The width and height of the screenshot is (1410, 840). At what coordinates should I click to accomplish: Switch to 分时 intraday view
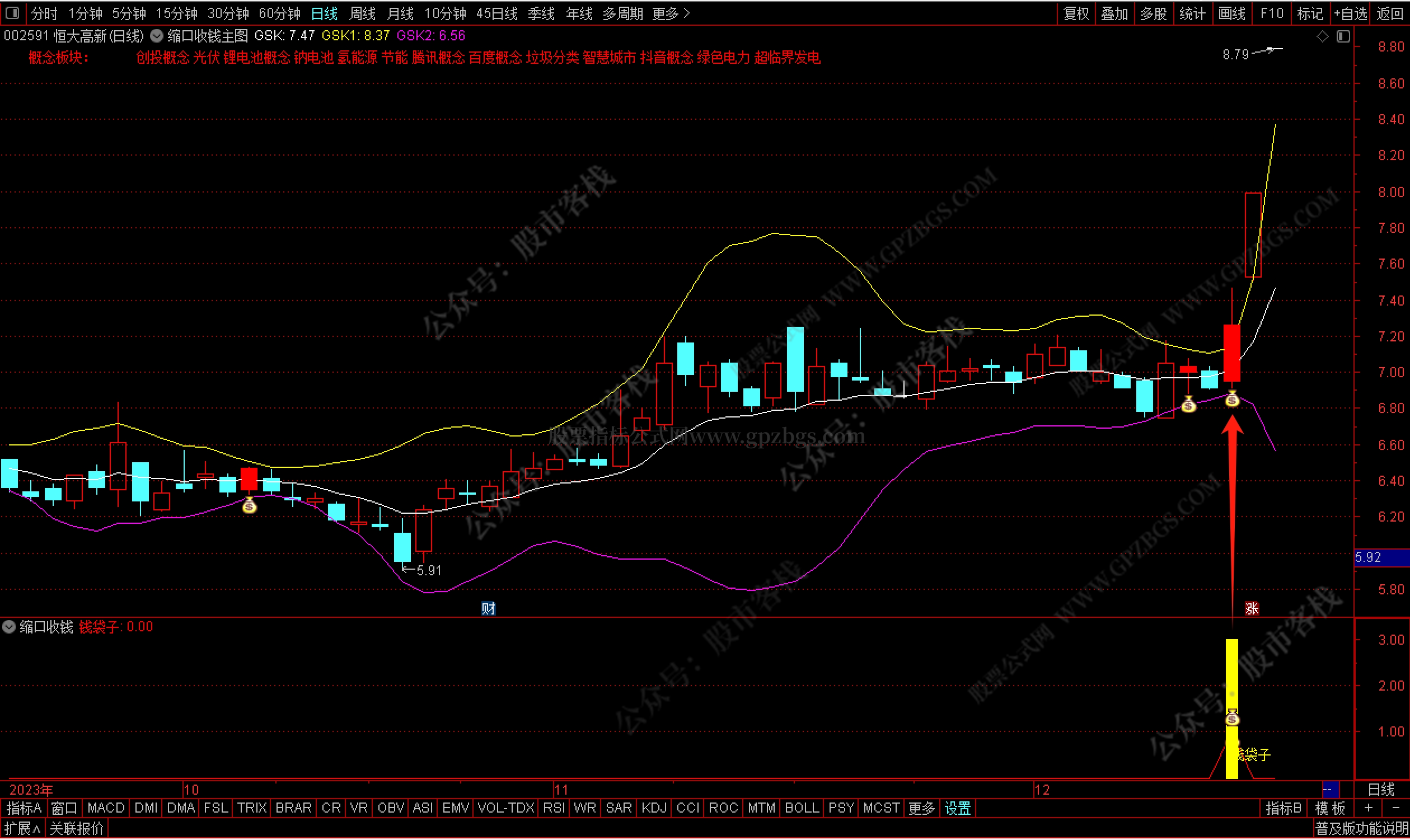(44, 13)
